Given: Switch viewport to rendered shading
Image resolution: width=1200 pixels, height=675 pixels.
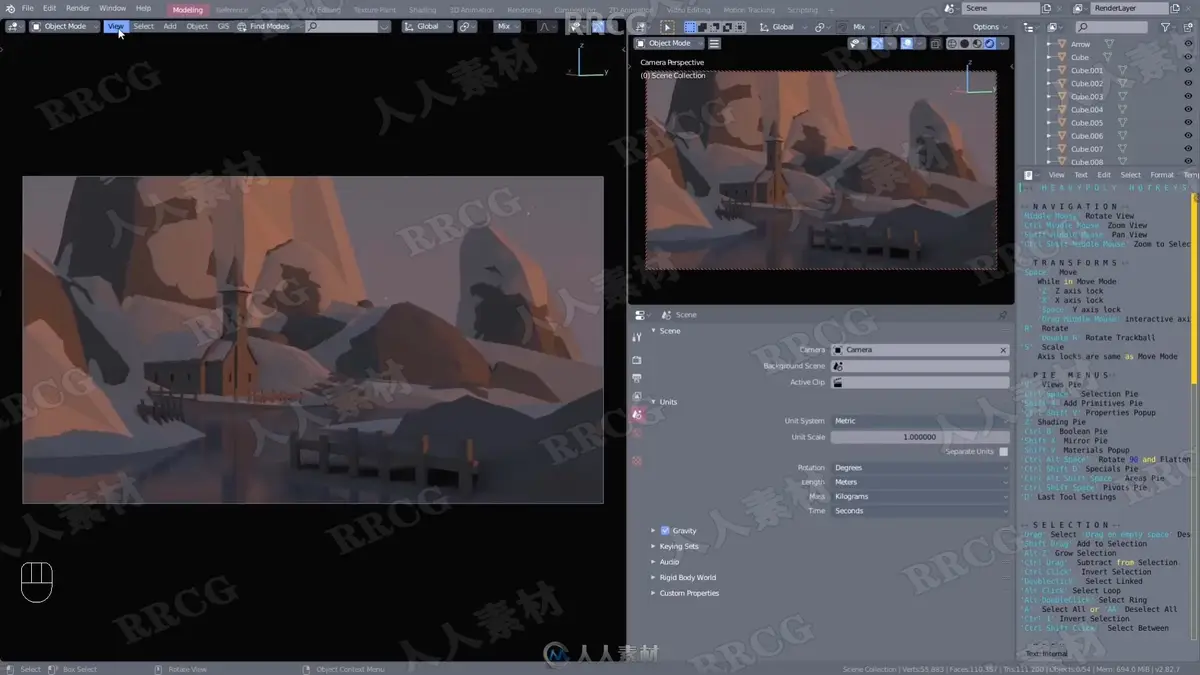Looking at the screenshot, I should (x=989, y=43).
